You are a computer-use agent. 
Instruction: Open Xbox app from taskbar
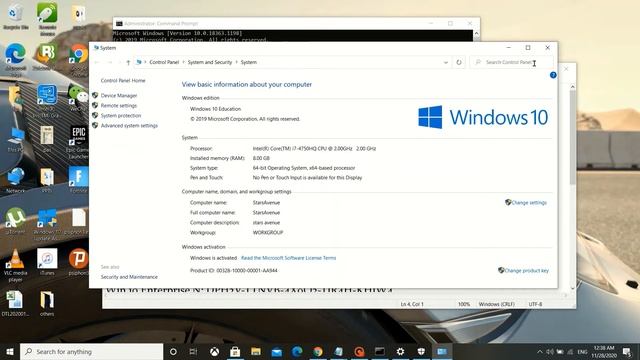pyautogui.click(x=214, y=351)
